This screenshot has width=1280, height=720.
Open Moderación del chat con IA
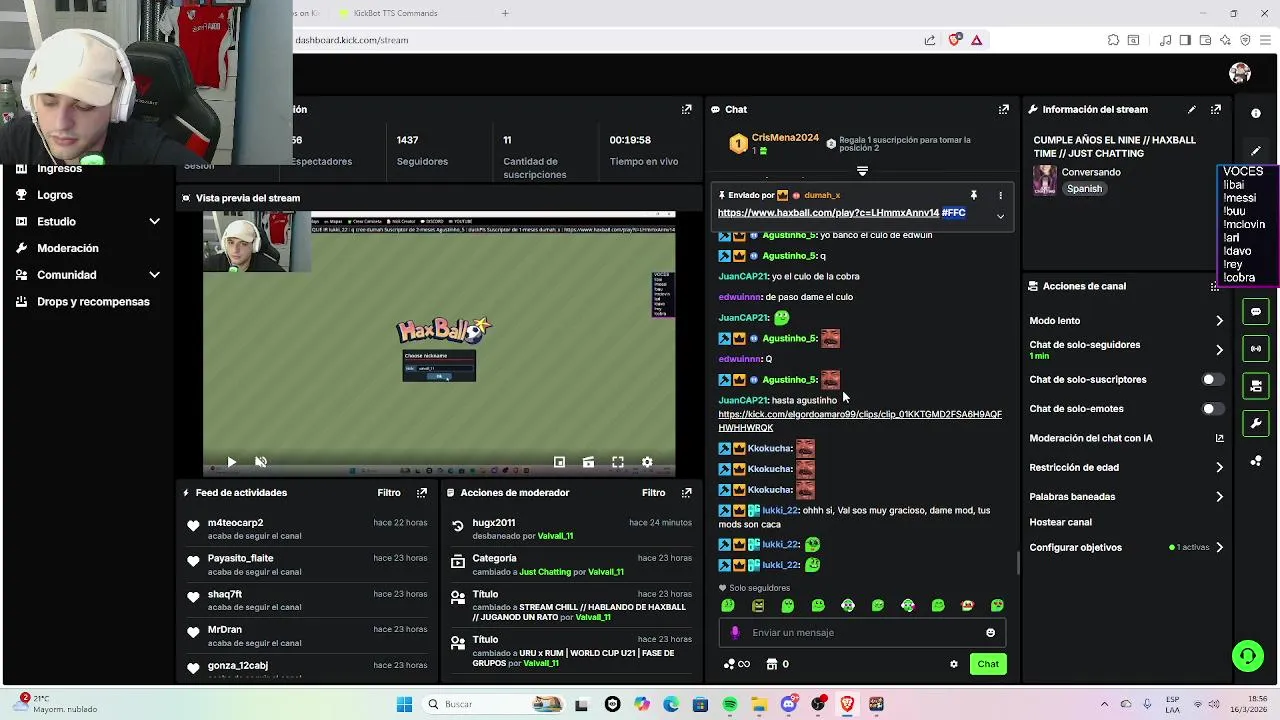(x=1126, y=438)
